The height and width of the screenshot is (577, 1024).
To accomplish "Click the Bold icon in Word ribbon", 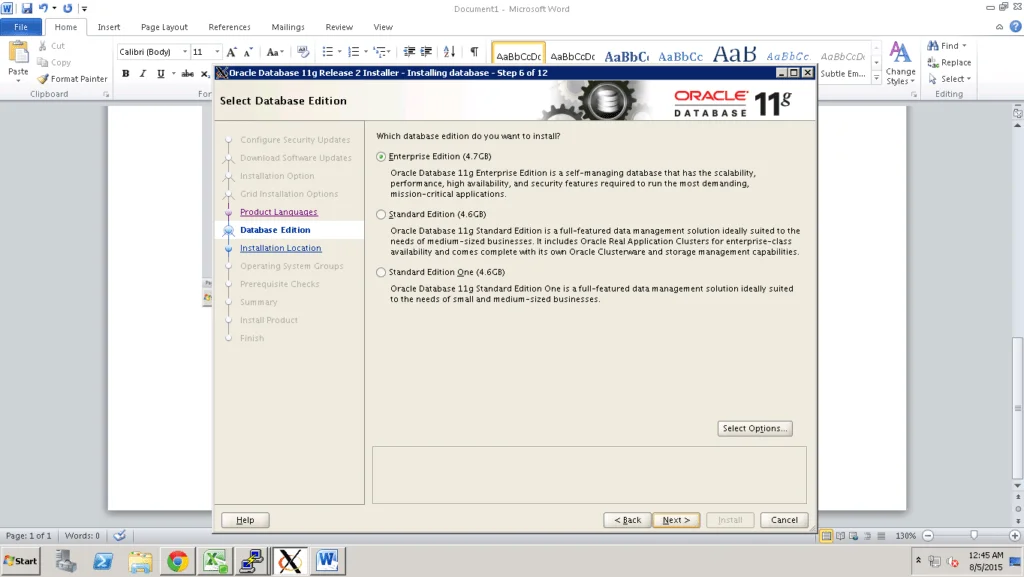I will [x=125, y=73].
